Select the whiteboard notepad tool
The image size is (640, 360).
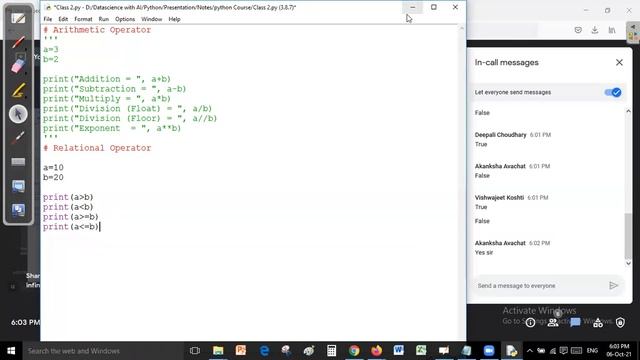pos(18,18)
